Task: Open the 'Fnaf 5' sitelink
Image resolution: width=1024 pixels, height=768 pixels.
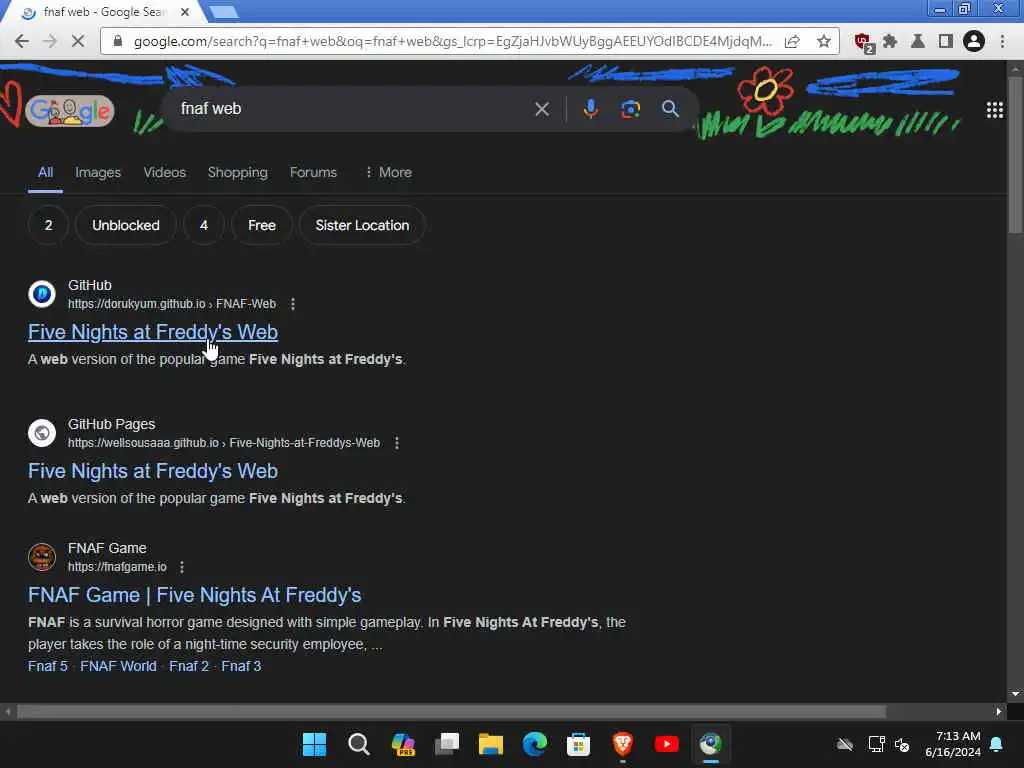Action: (x=48, y=666)
